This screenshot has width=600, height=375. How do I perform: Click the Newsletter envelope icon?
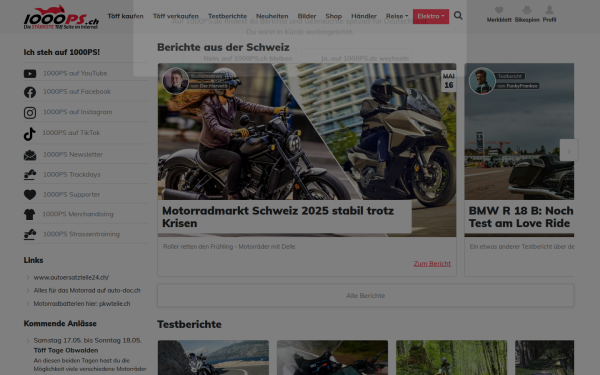coord(30,155)
